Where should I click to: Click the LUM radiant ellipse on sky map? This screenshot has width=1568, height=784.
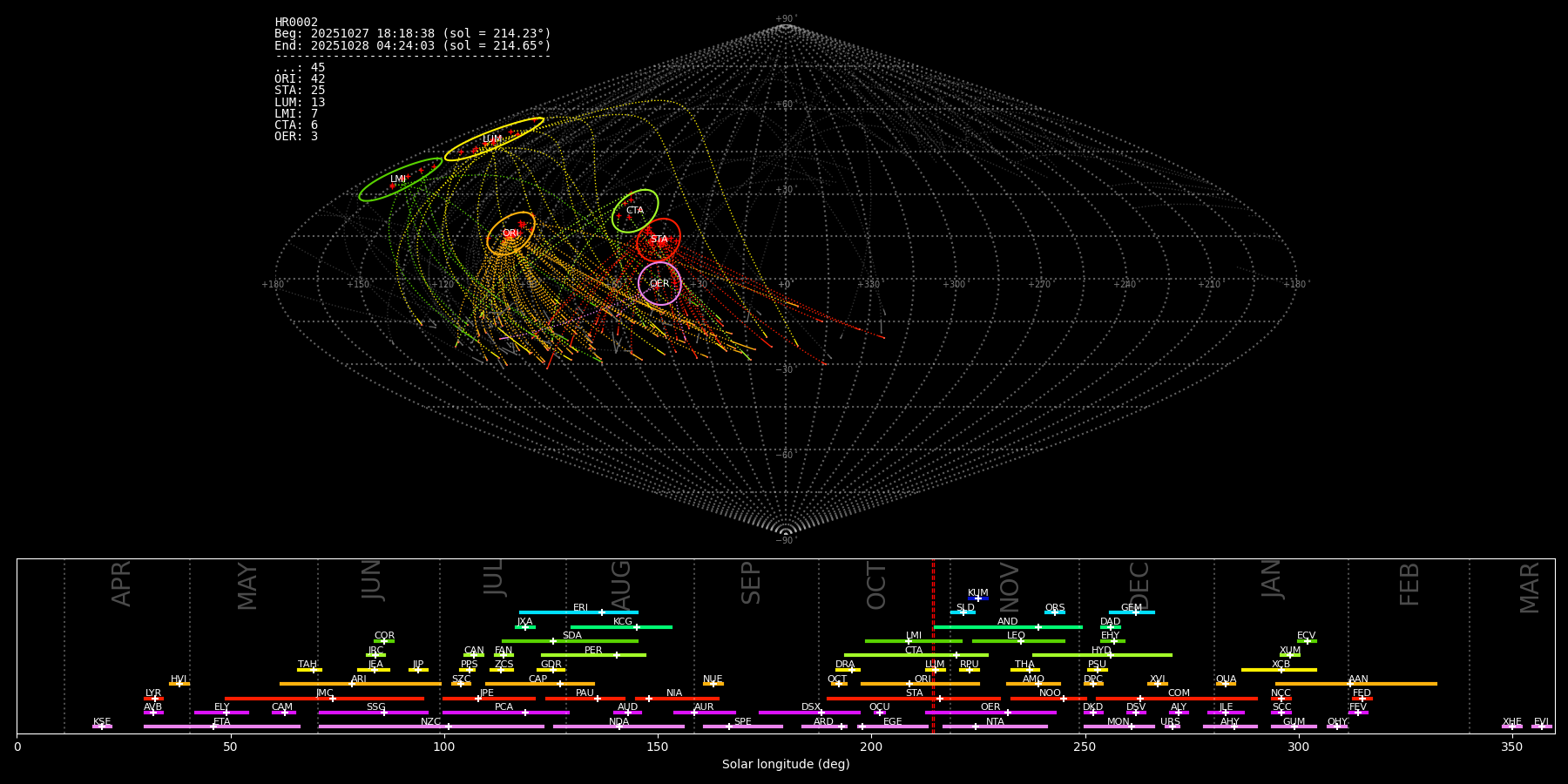coord(494,139)
